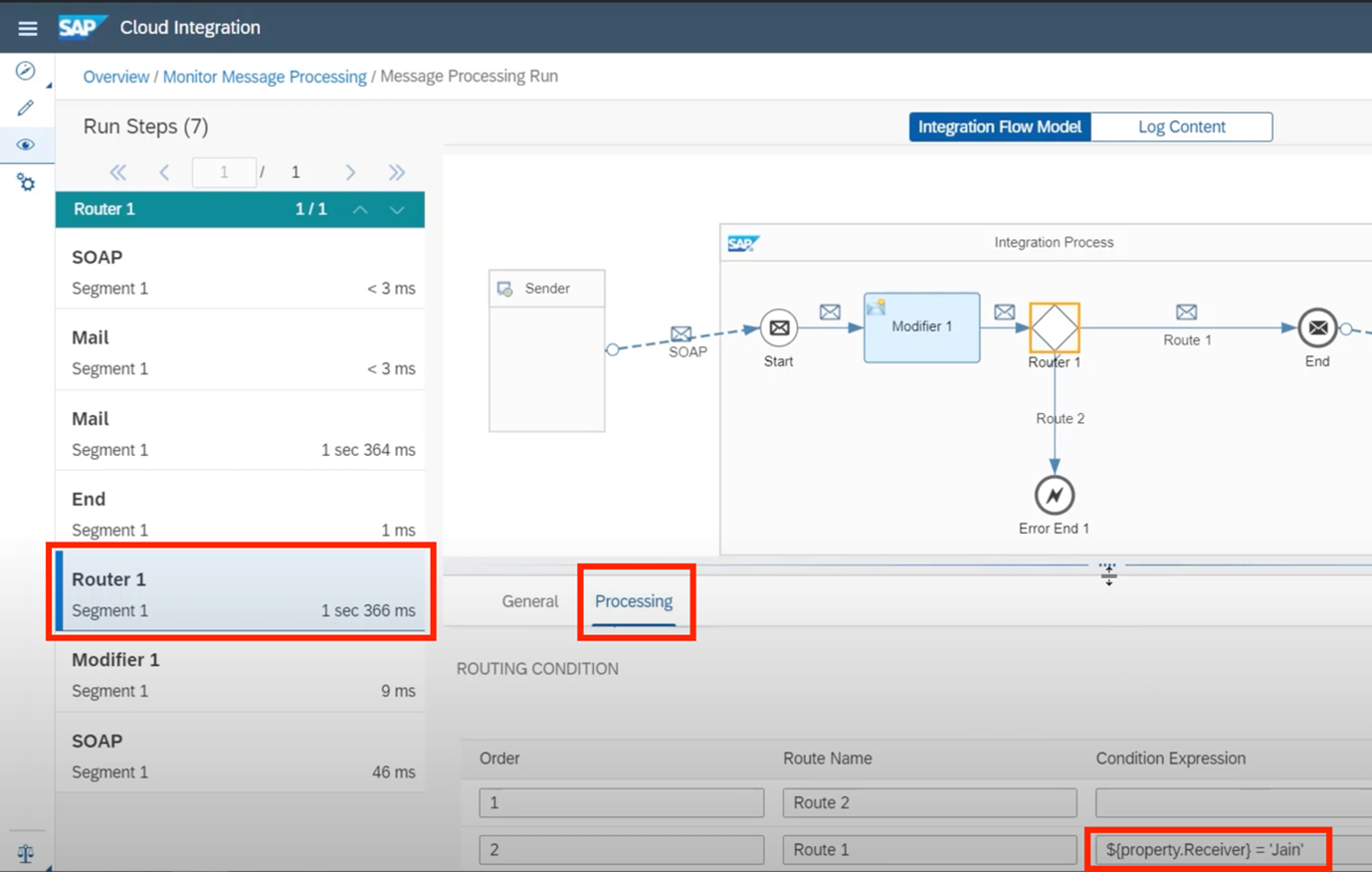Open the Settings gears icon in sidebar
Viewport: 1372px width, 872px height.
pyautogui.click(x=26, y=182)
